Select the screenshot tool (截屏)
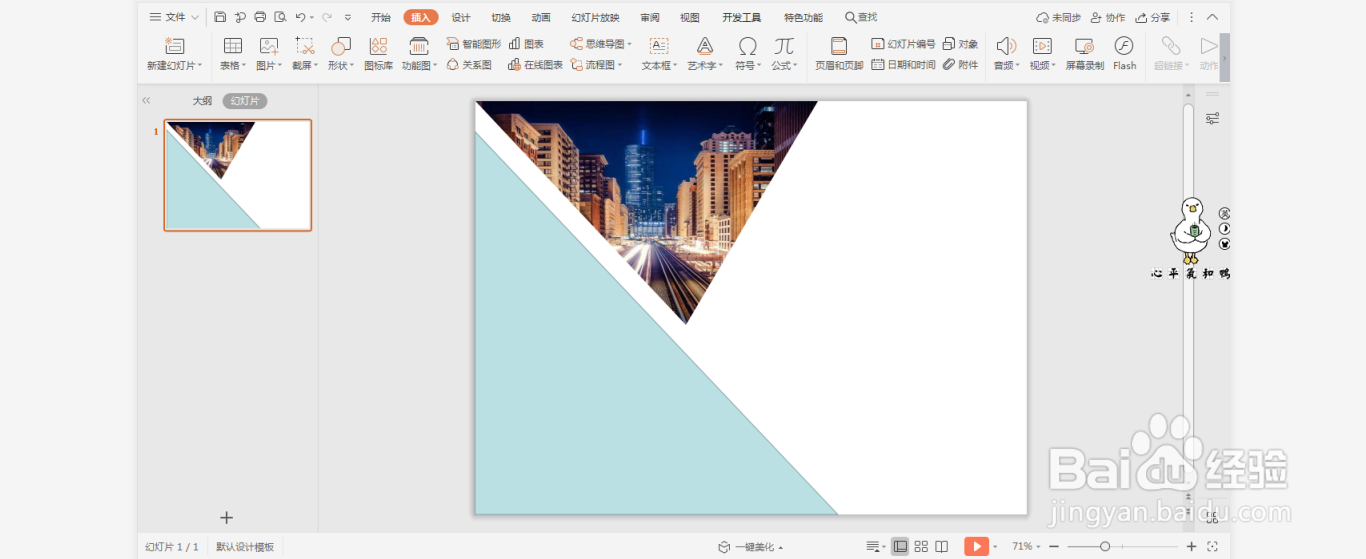1366x559 pixels. (305, 54)
